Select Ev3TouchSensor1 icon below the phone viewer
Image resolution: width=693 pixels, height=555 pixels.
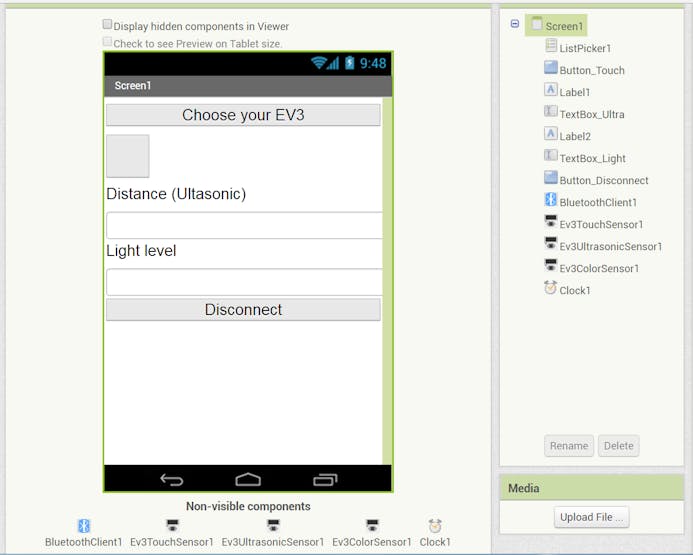(x=172, y=525)
